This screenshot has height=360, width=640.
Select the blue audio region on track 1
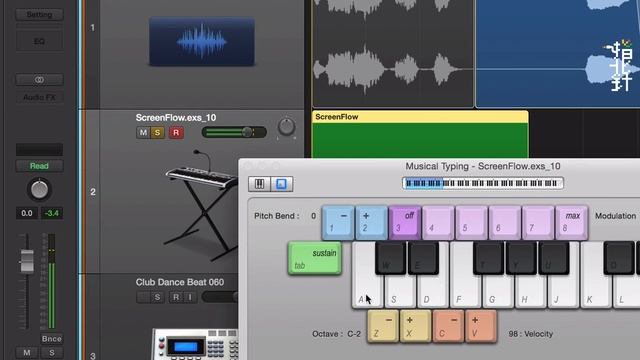point(558,53)
